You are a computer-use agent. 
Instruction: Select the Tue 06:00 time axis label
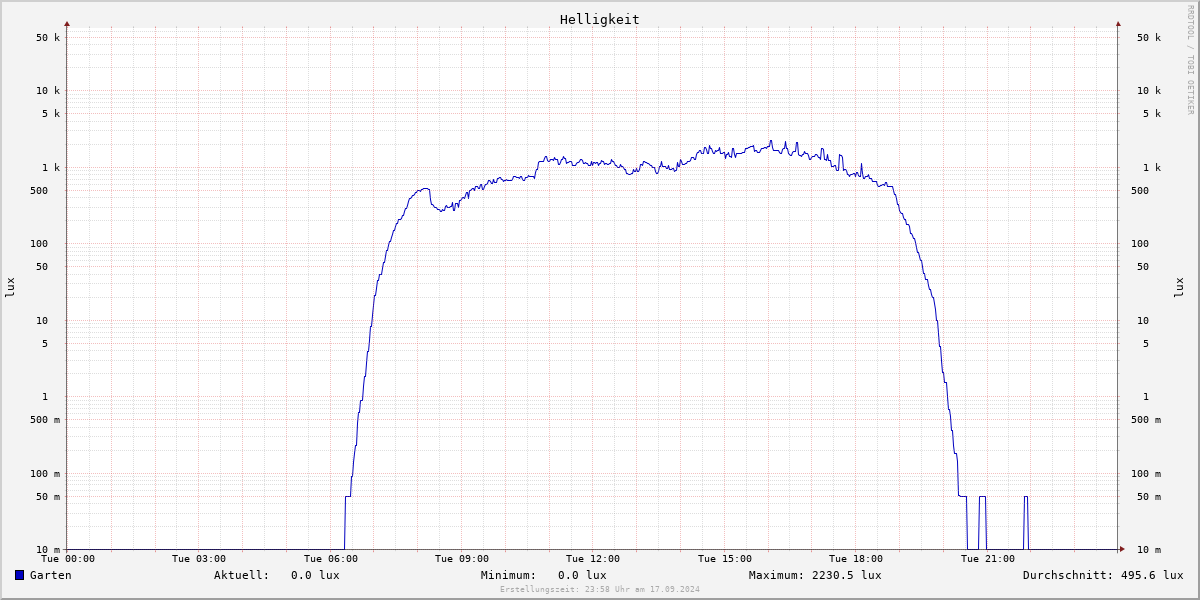pyautogui.click(x=331, y=559)
